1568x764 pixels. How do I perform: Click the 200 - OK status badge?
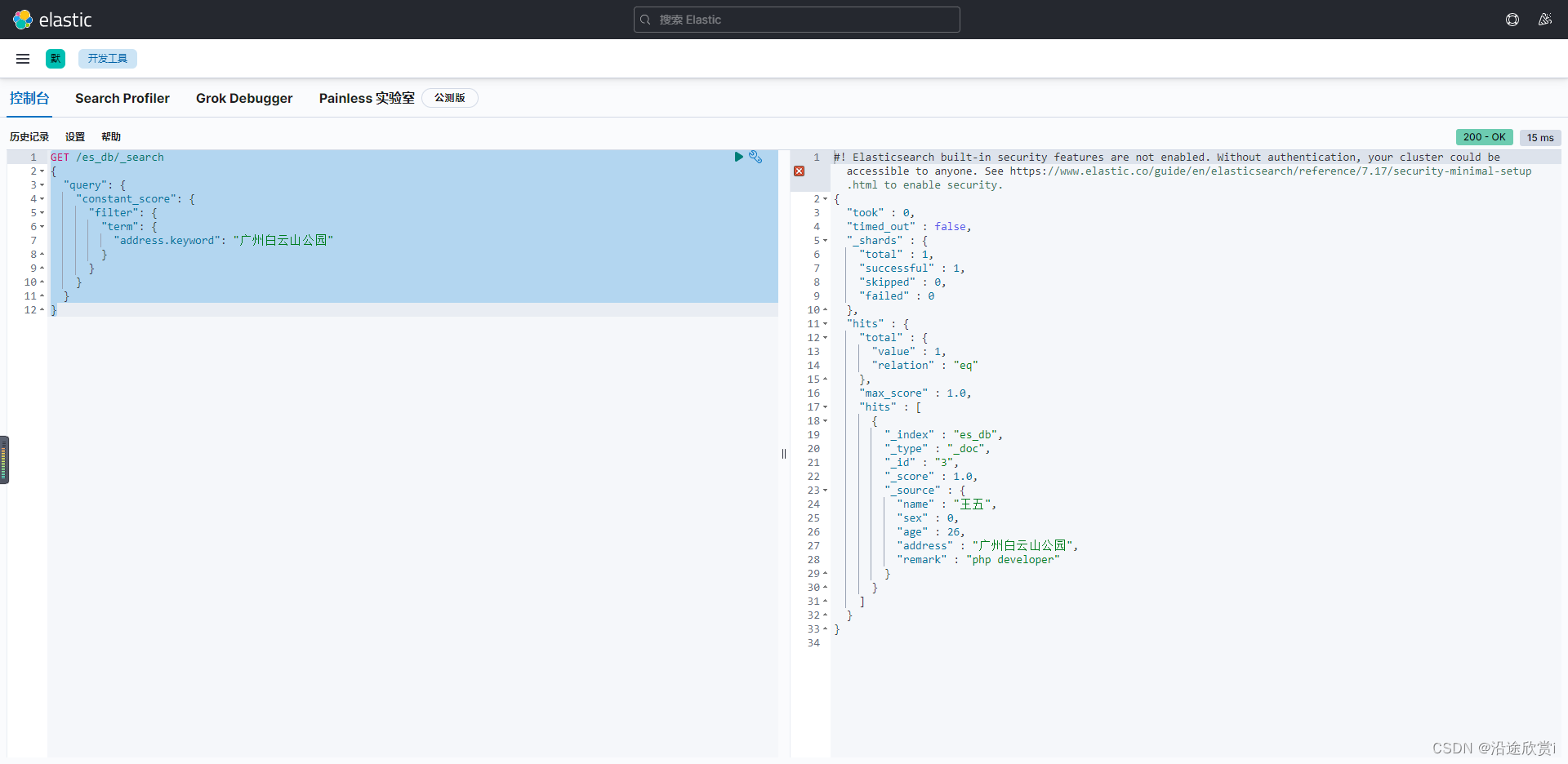(x=1485, y=137)
